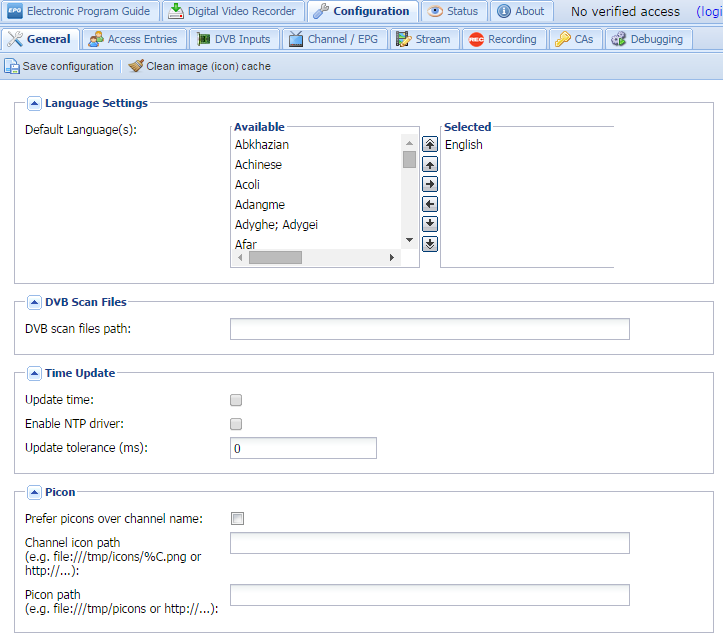Screen dimensions: 723x636
Task: Select Acoli in Available languages
Action: coord(316,184)
